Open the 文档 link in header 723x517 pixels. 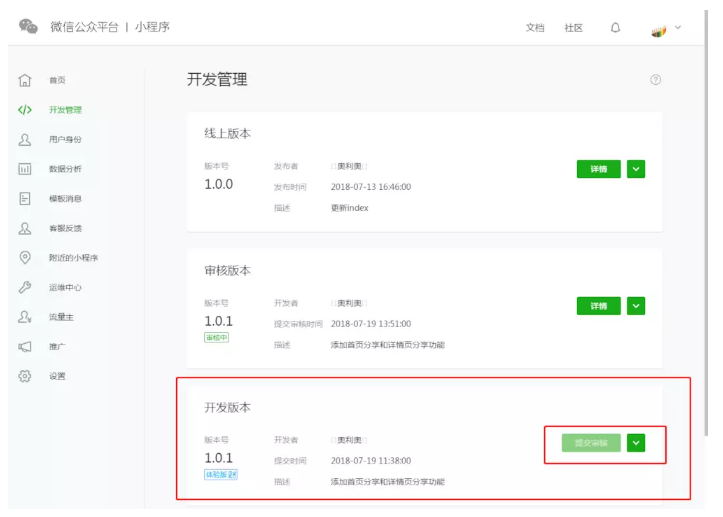point(535,28)
